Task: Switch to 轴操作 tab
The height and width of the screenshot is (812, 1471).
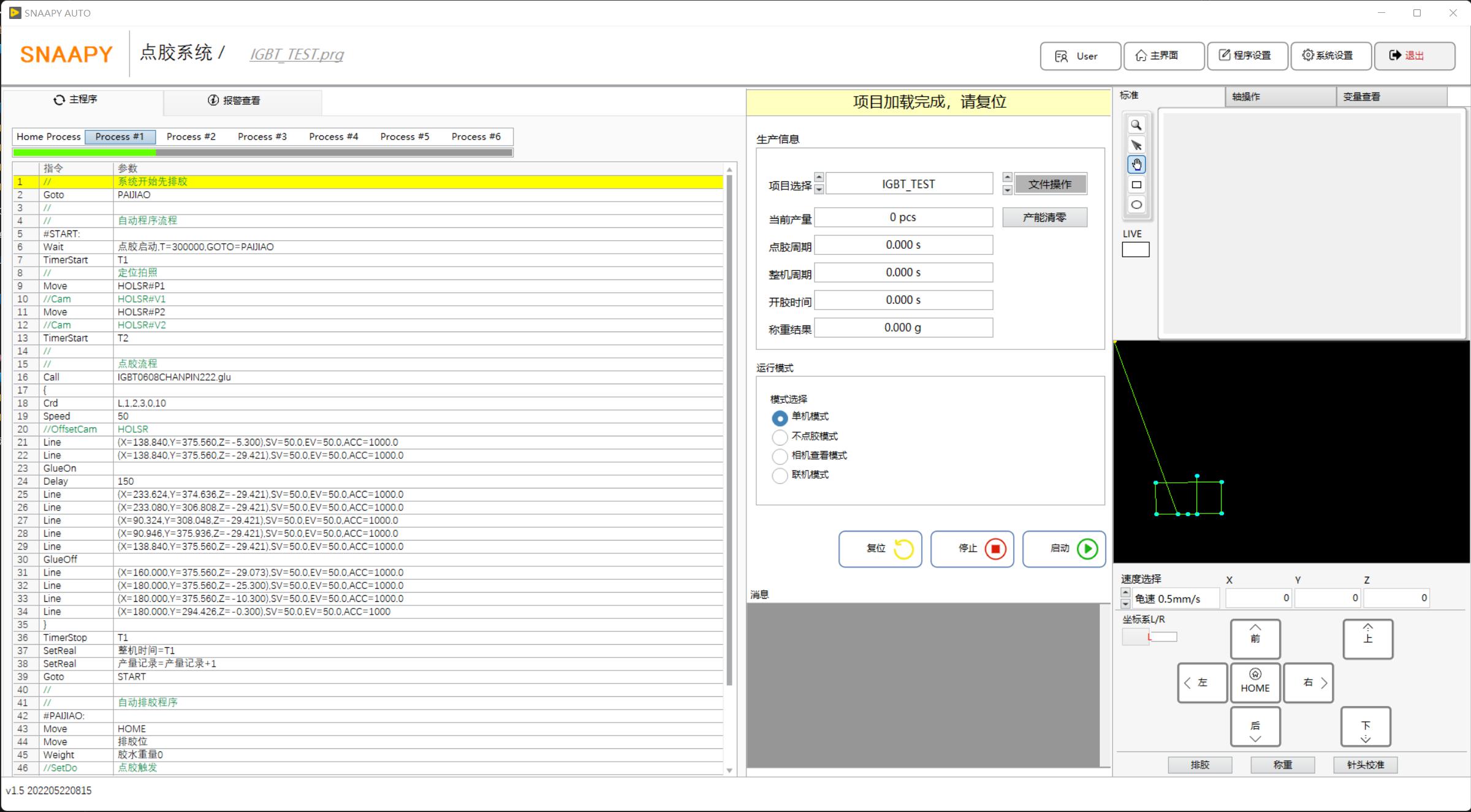Action: pos(1280,97)
